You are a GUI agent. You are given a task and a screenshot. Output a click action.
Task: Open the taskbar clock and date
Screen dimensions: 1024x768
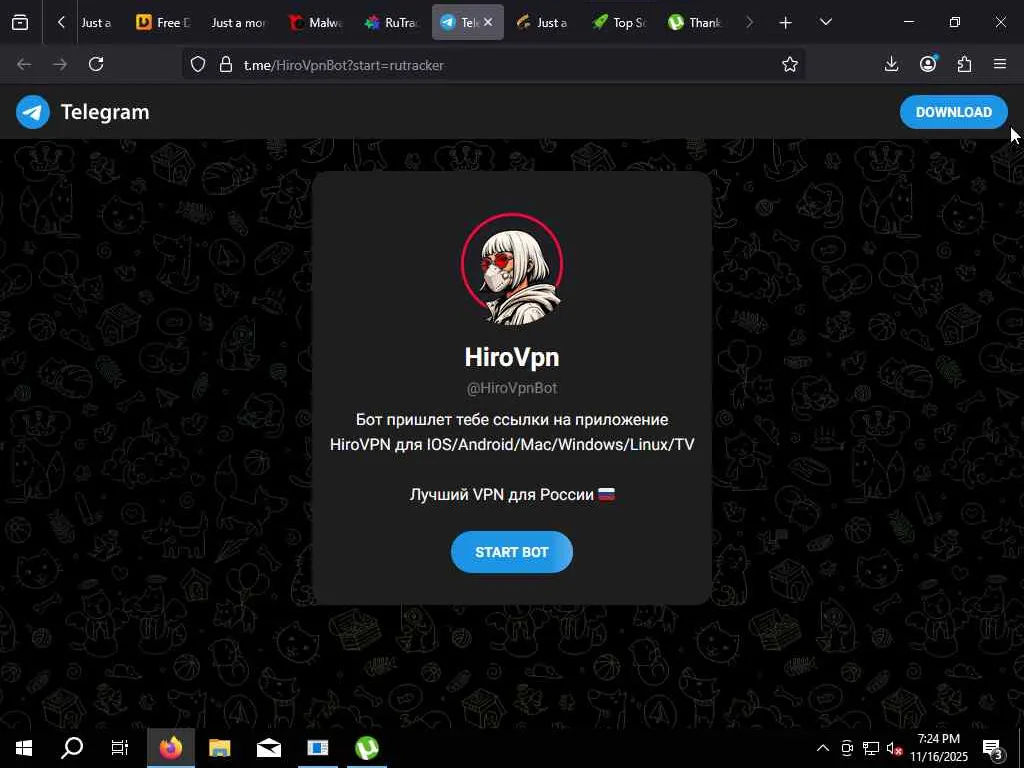(938, 748)
